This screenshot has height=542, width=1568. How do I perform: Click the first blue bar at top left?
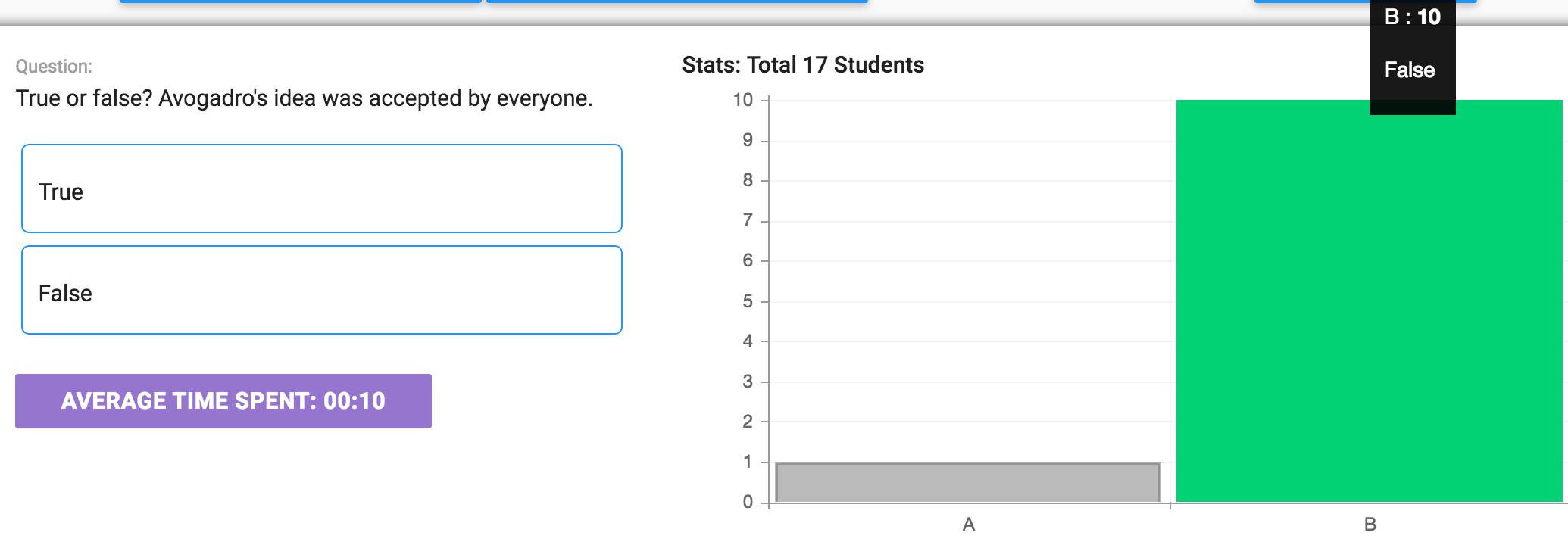pos(300,2)
